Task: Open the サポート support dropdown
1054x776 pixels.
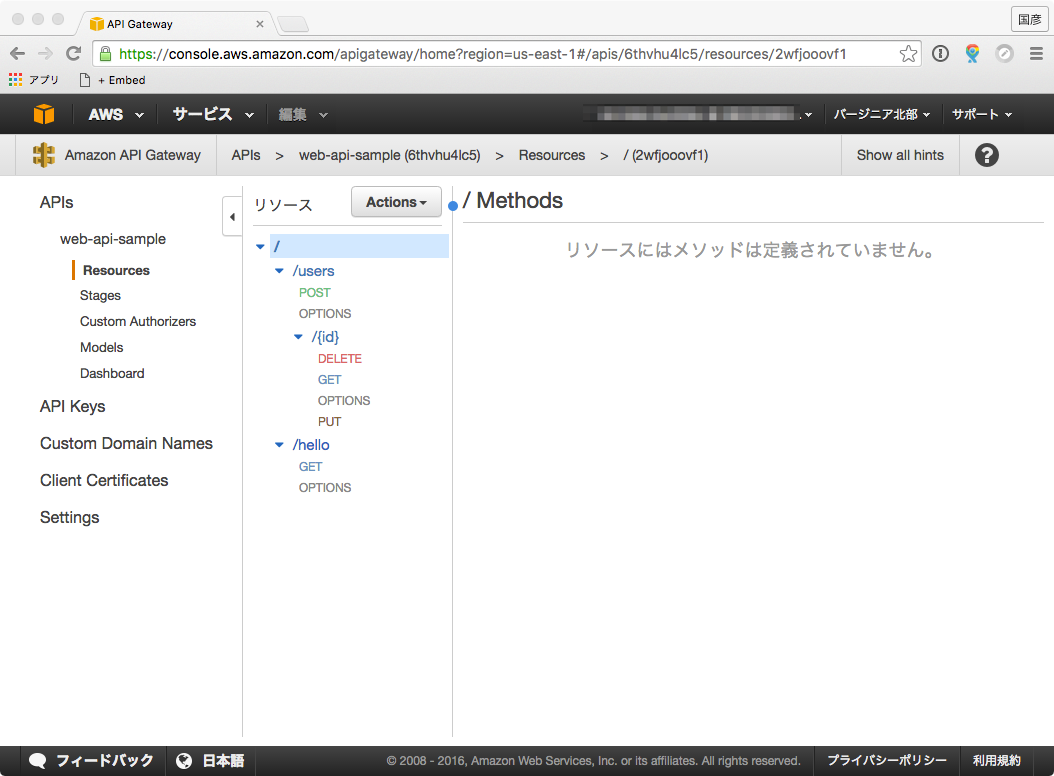Action: point(981,114)
